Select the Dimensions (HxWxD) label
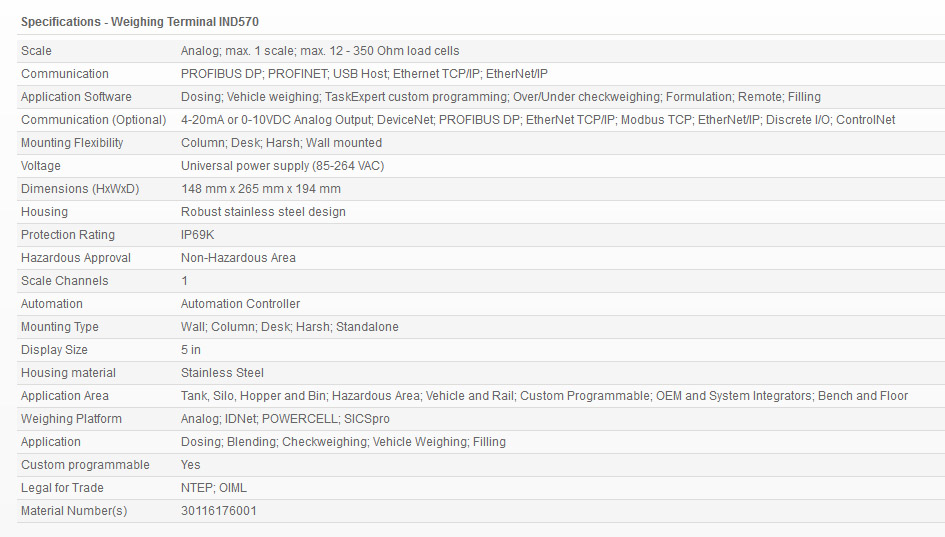 80,189
